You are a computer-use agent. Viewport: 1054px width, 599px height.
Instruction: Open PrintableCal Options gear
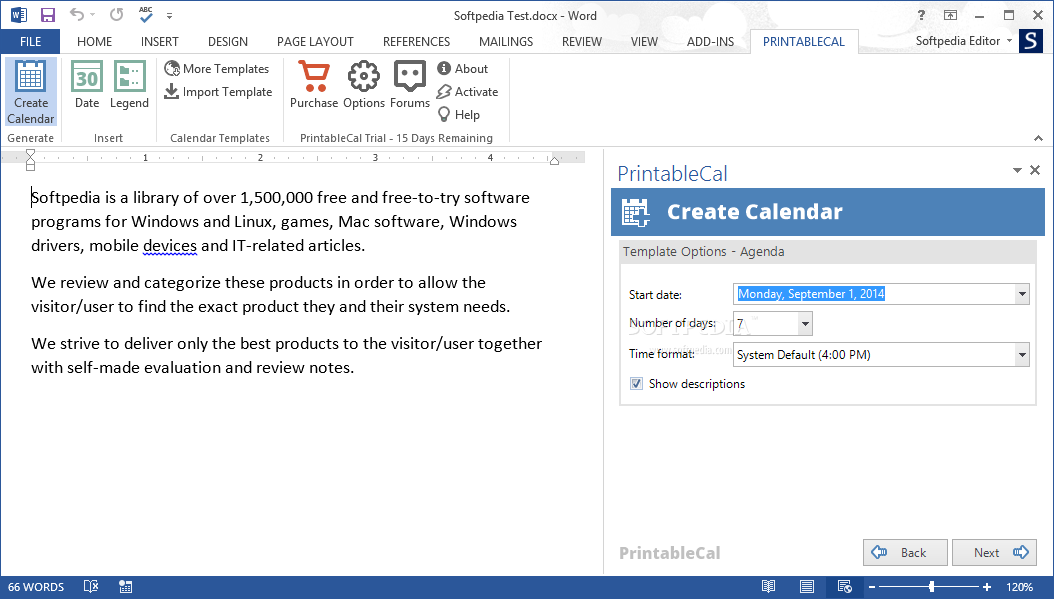(x=364, y=85)
